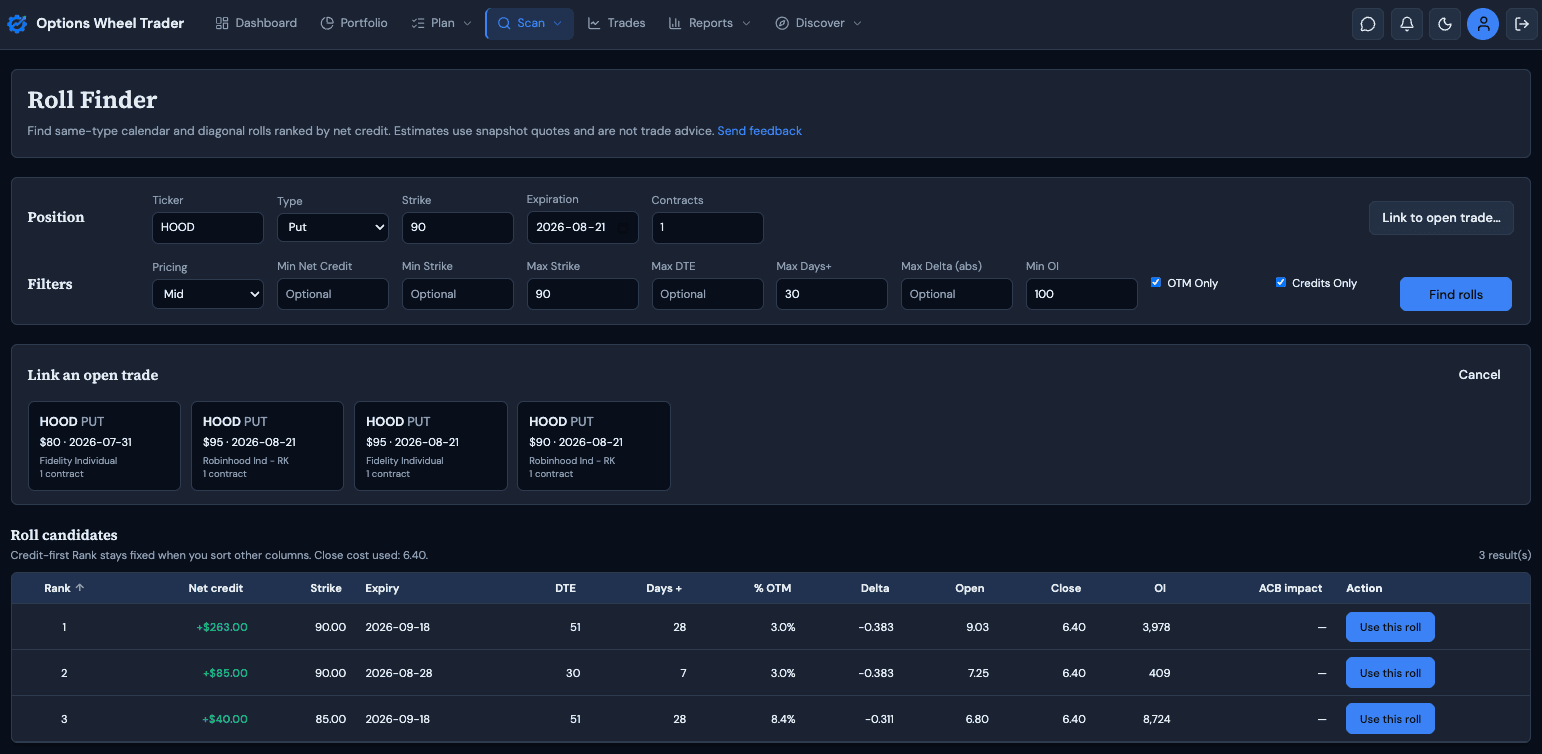Follow the Send feedback link
1542x754 pixels.
(x=759, y=131)
